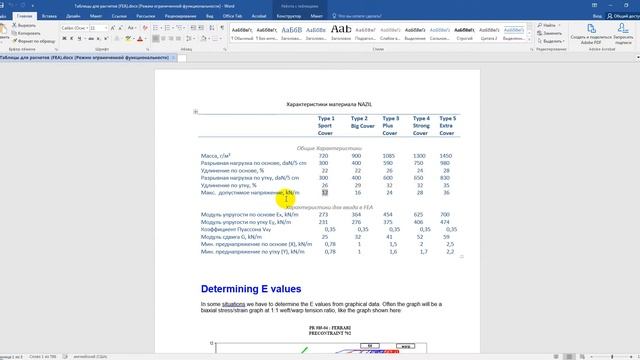Viewport: 640px width, 360px height.
Task: Click the Save icon in quick access toolbar
Action: [x=2, y=6]
